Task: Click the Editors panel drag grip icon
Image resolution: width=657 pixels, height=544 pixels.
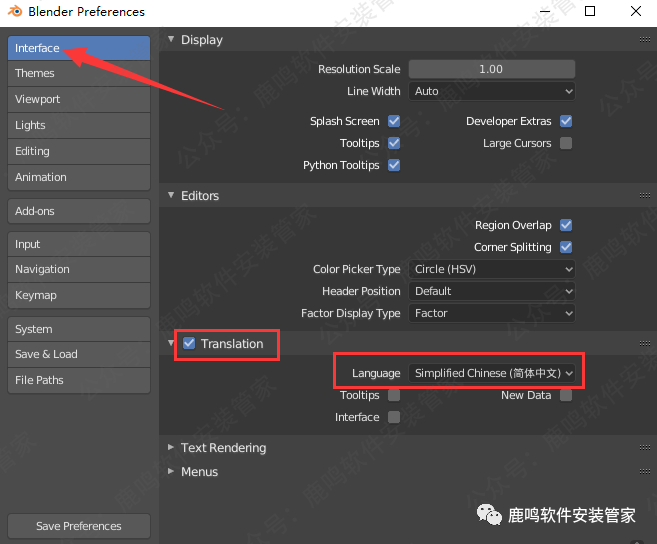Action: click(645, 196)
